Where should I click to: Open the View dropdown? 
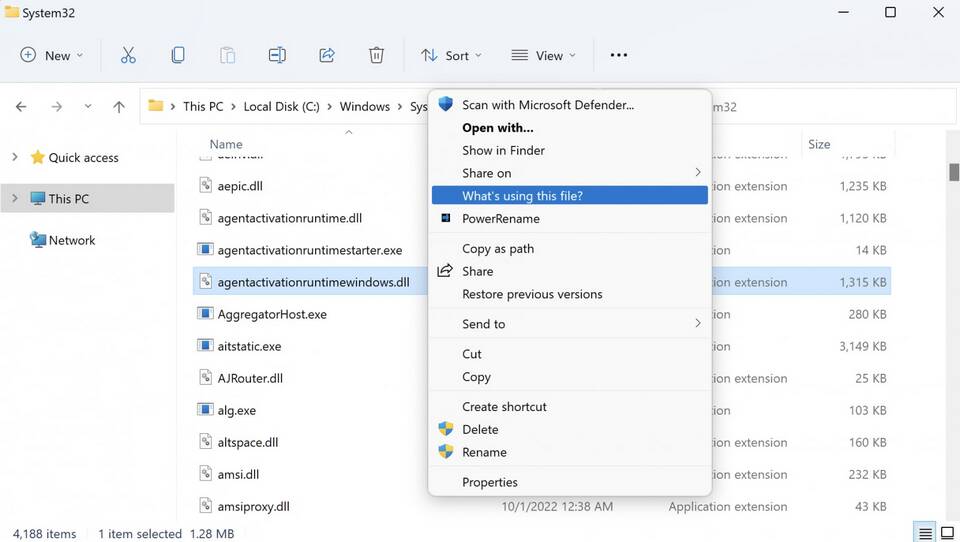click(x=543, y=55)
